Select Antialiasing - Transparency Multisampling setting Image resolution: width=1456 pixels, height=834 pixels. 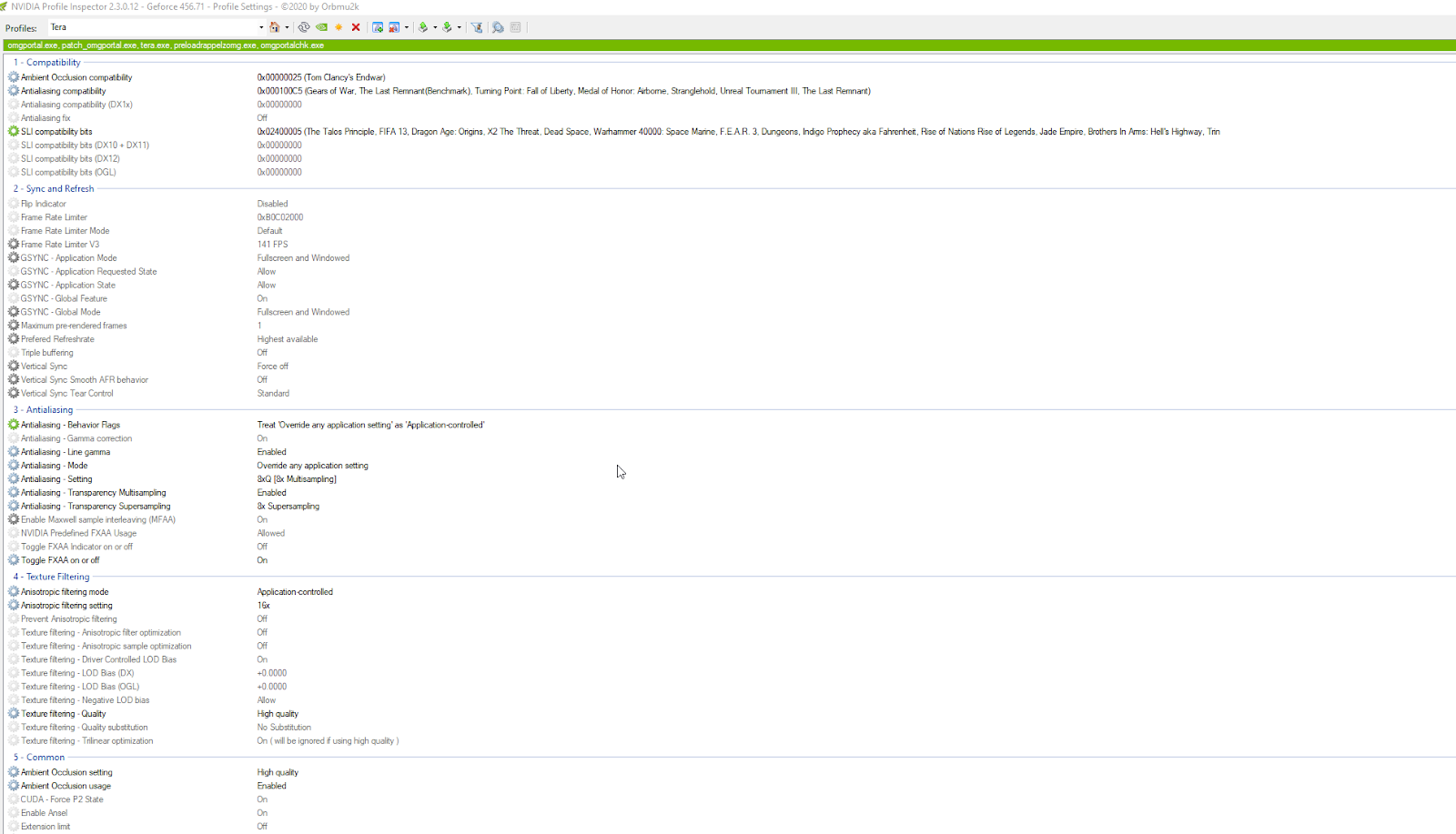tap(94, 493)
